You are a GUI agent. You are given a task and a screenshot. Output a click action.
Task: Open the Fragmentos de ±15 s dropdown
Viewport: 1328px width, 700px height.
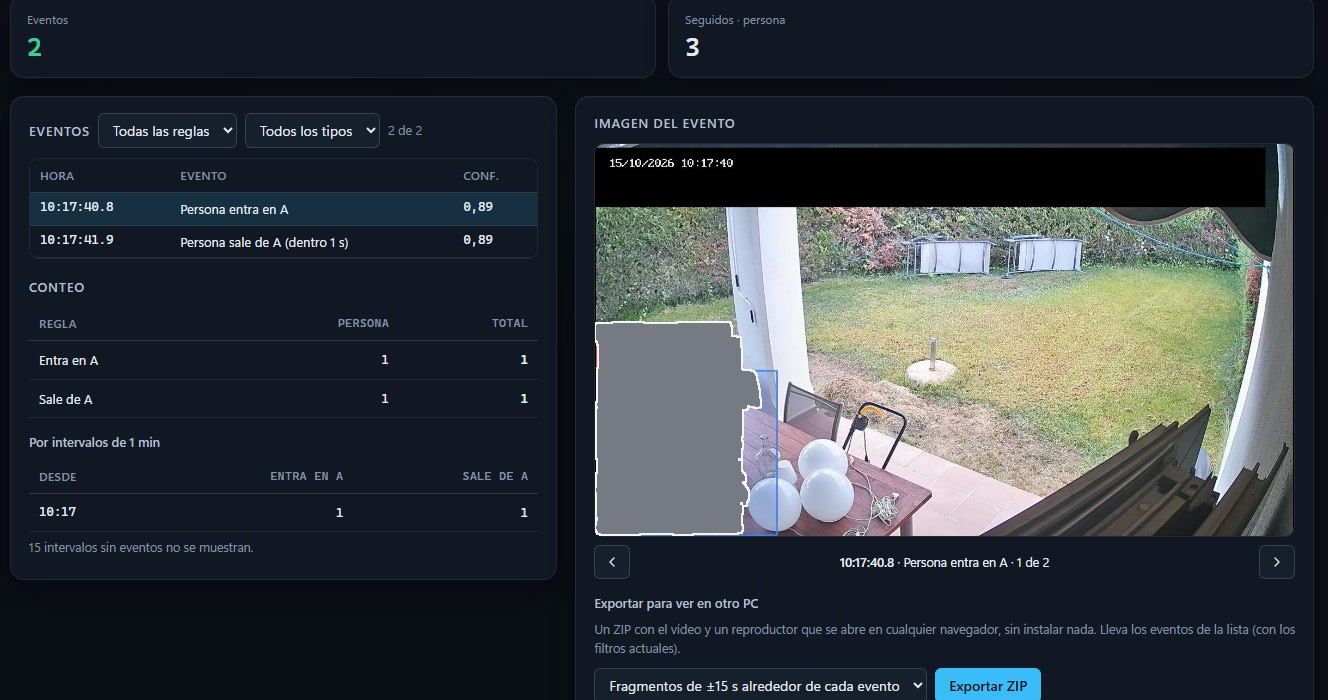click(760, 685)
